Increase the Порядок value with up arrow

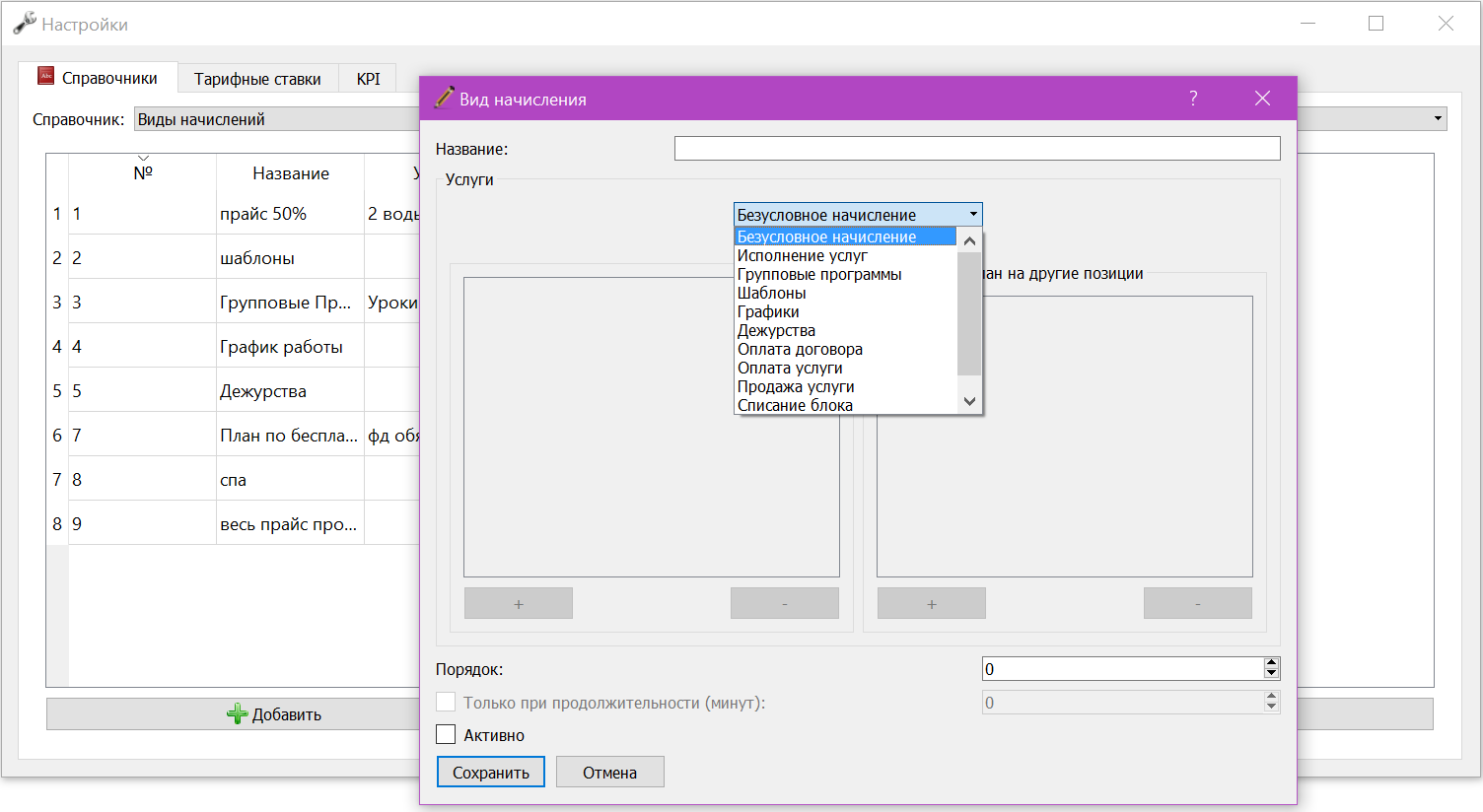click(1271, 663)
